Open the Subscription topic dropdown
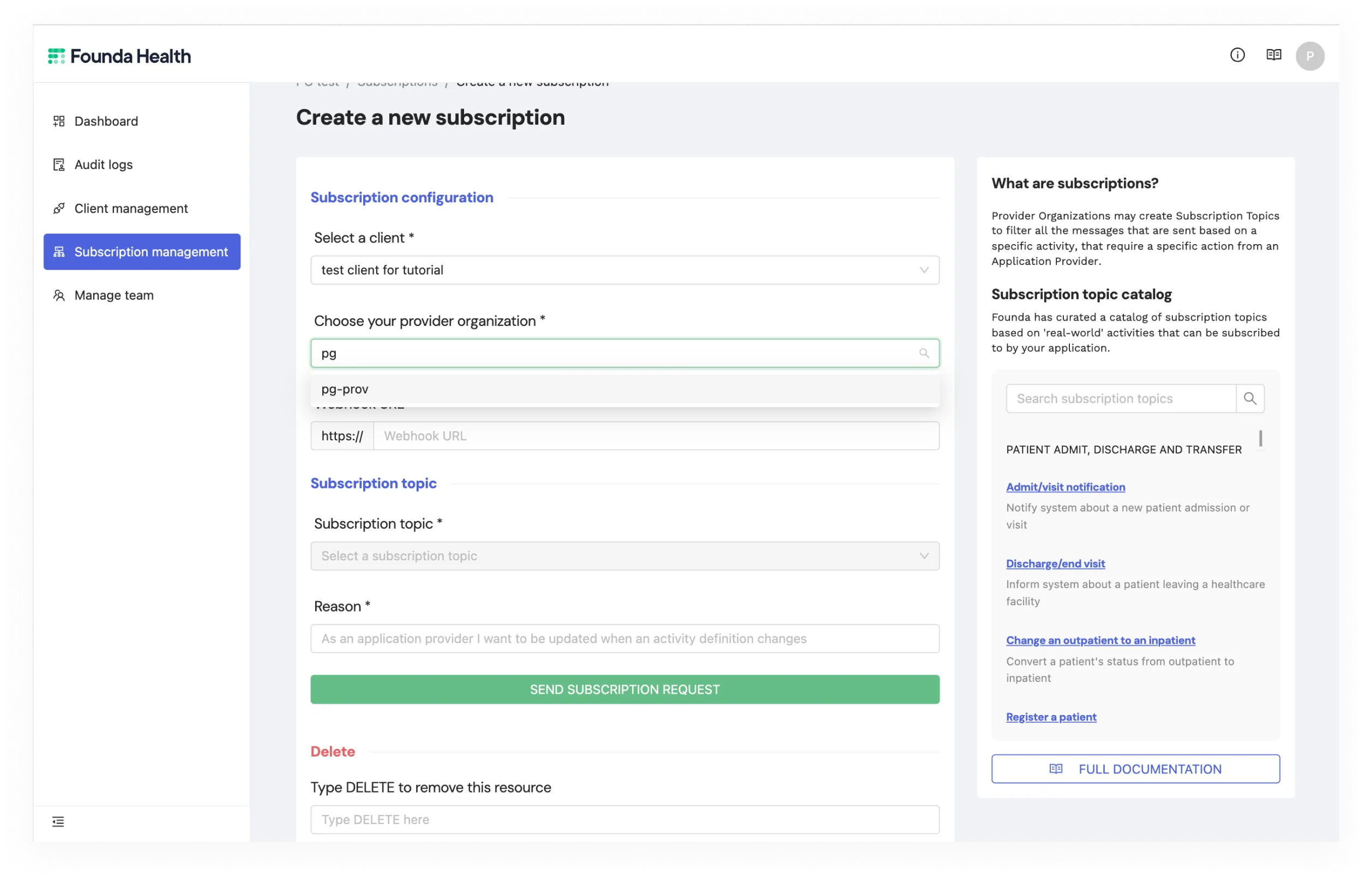This screenshot has height=883, width=1372. [624, 556]
